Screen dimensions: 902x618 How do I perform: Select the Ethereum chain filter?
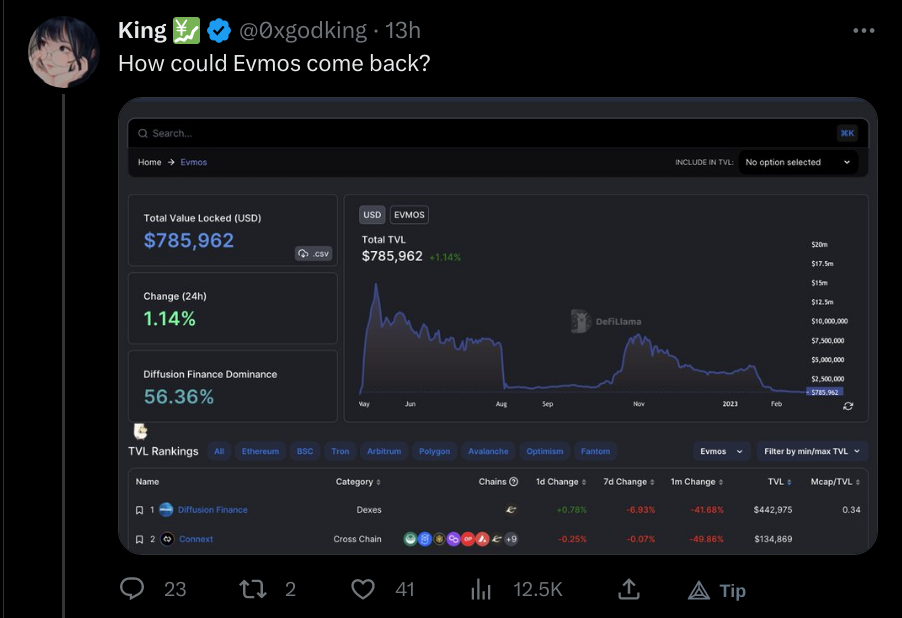[260, 451]
